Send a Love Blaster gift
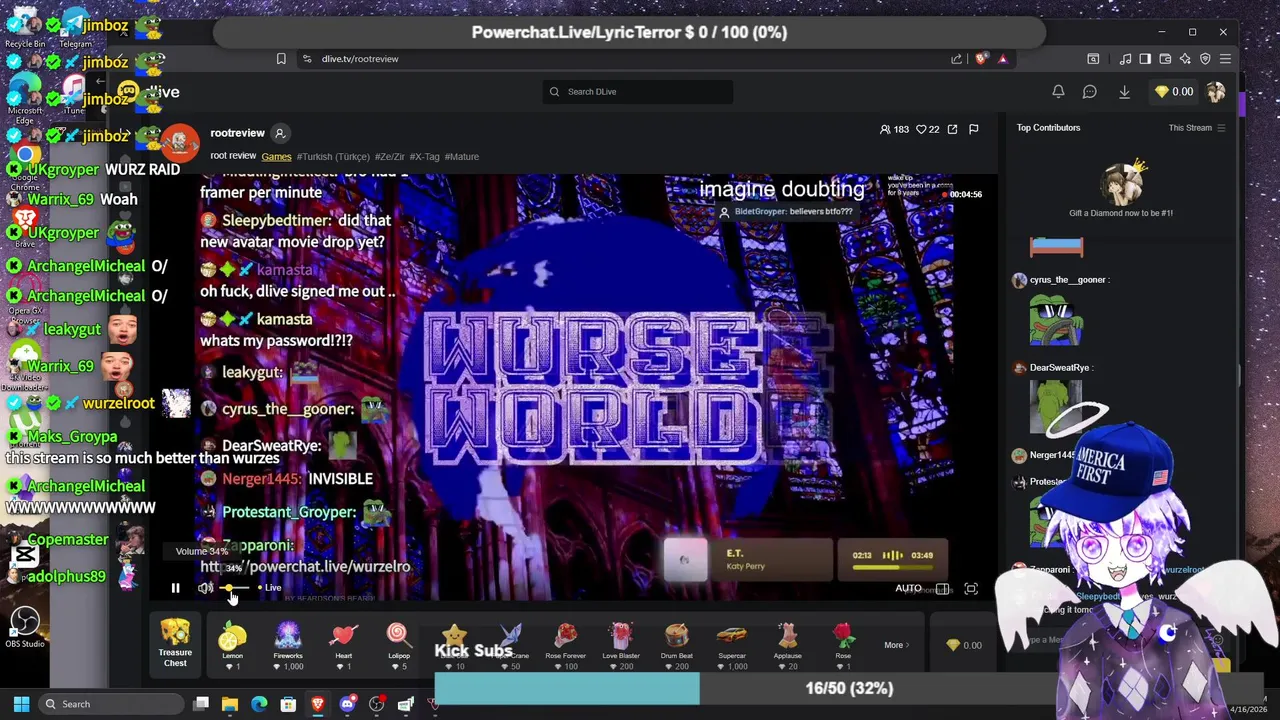1280x720 pixels. (621, 646)
